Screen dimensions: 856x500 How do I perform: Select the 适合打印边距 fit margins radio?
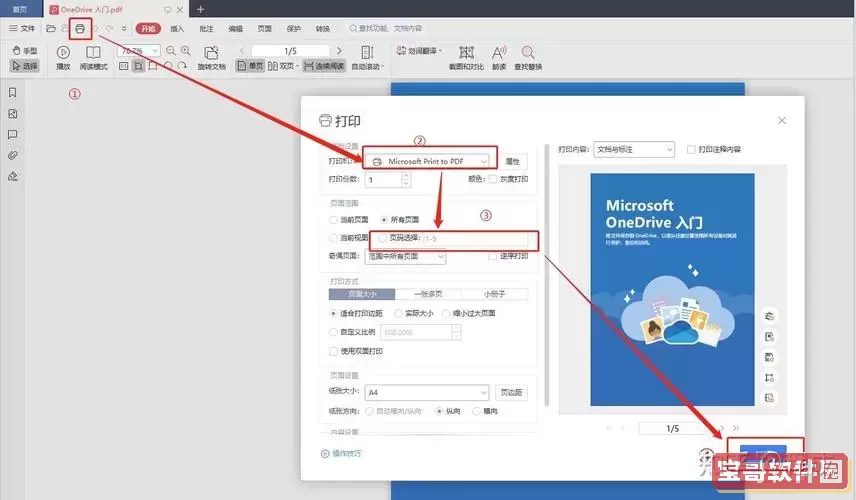333,313
